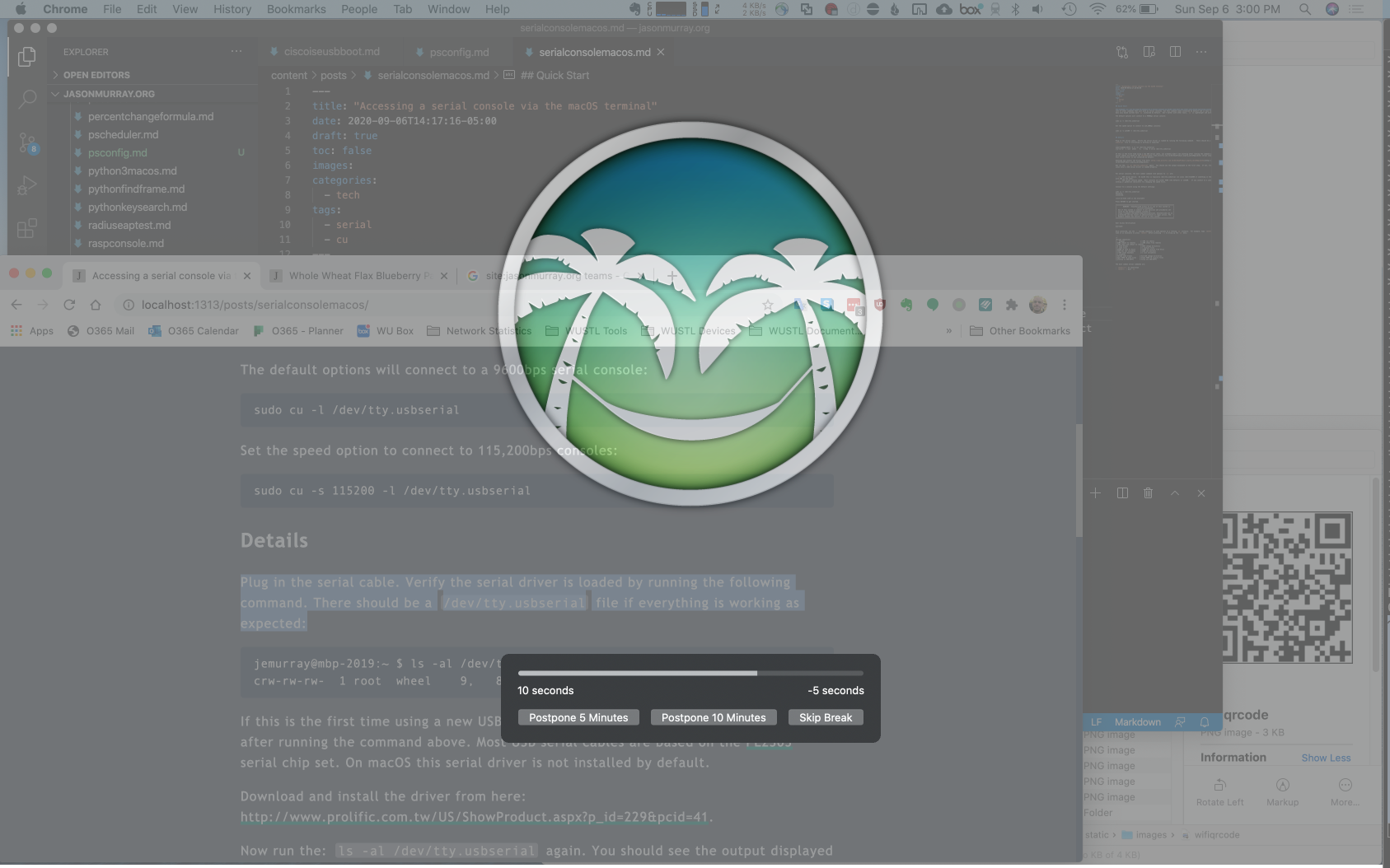Open the Bookmarks menu in menu bar

tap(296, 9)
